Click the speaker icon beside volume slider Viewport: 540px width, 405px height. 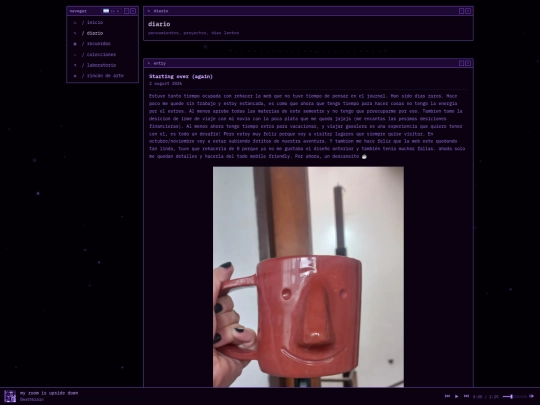(531, 396)
